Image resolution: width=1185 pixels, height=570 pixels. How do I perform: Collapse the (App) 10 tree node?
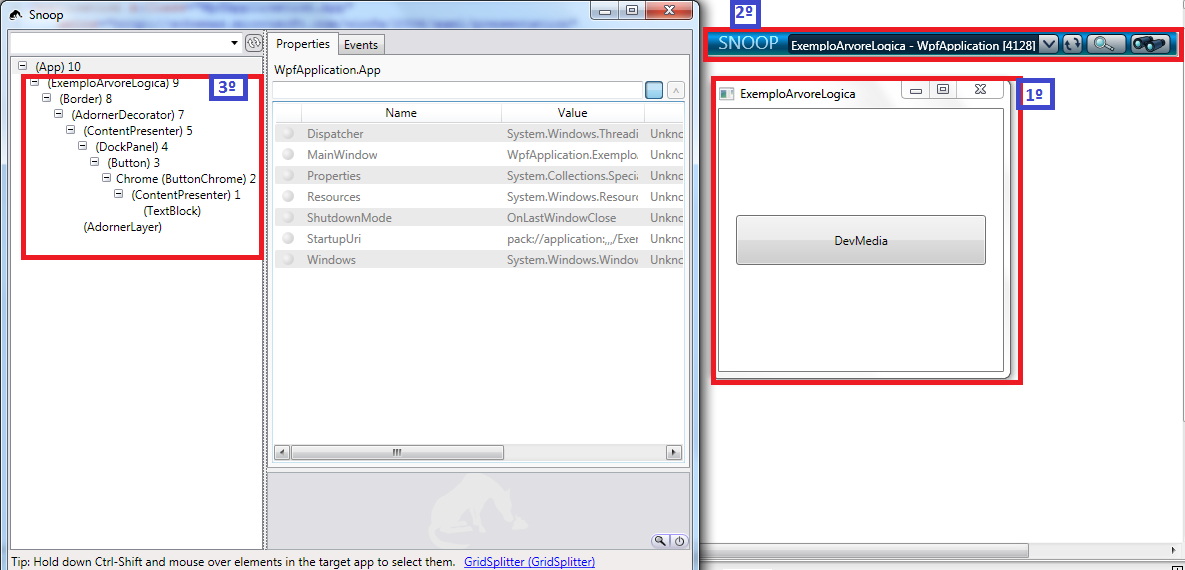(23, 66)
